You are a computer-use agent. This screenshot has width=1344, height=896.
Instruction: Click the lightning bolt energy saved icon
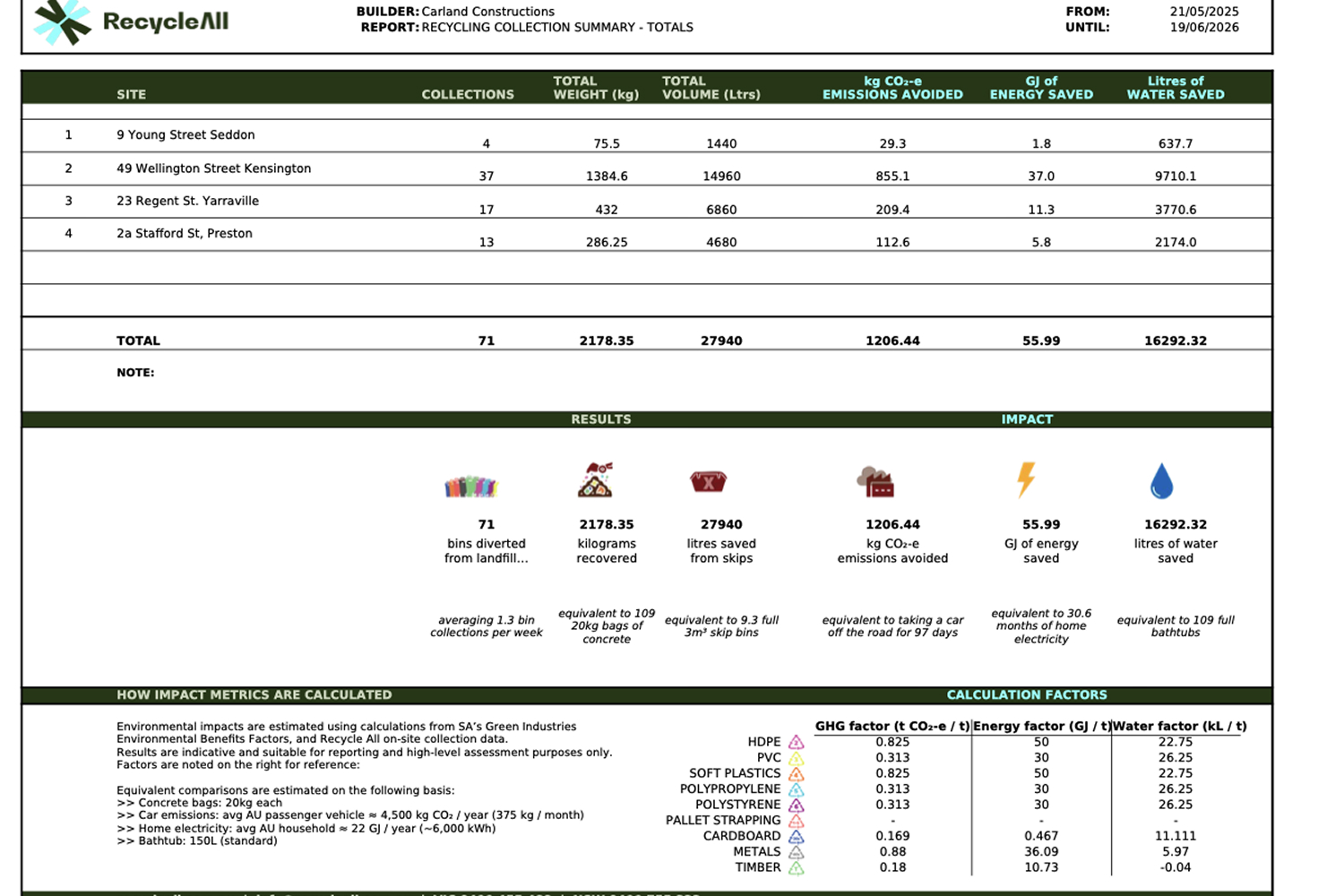[x=1026, y=479]
